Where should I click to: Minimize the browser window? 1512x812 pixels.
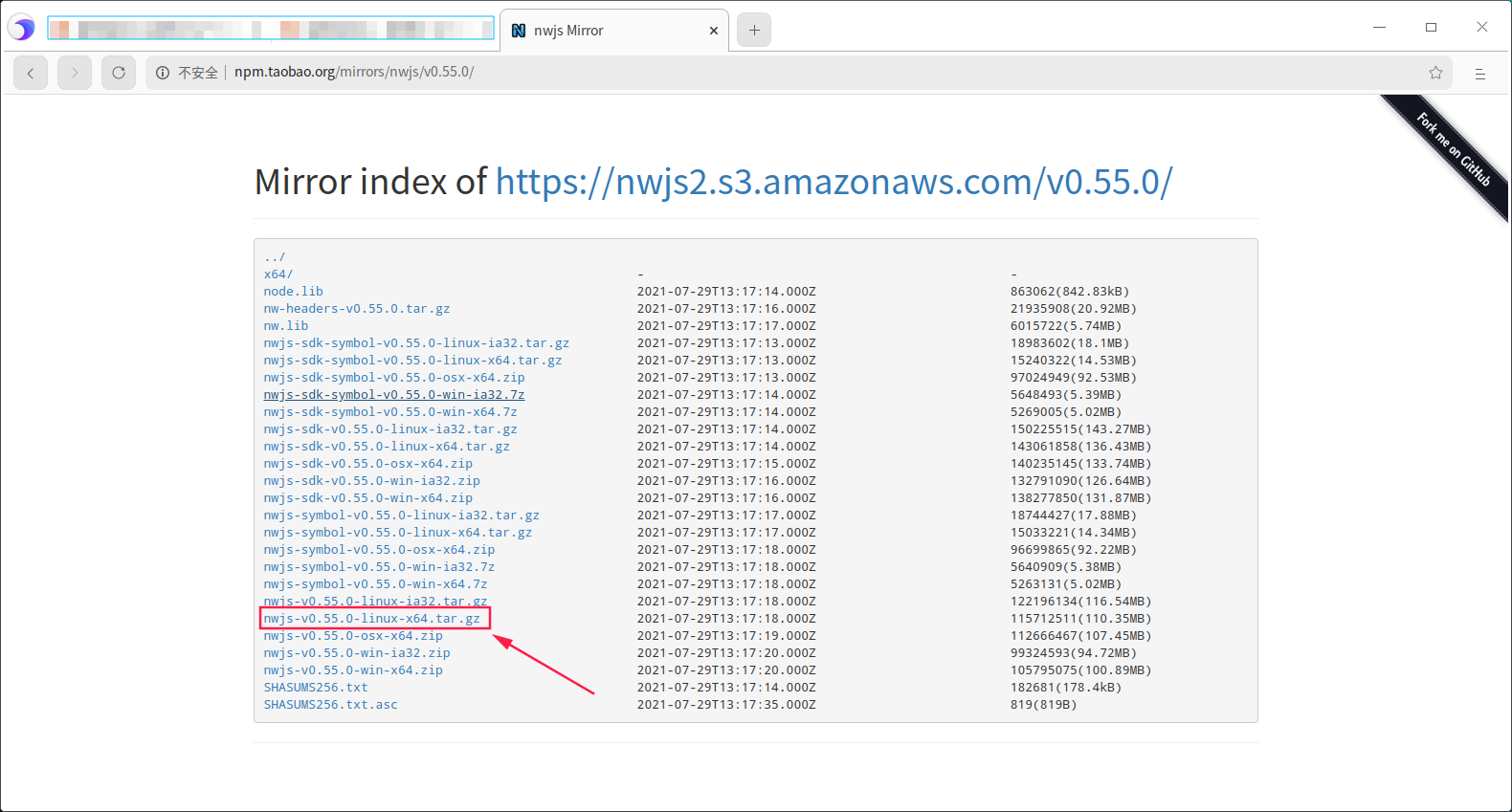click(x=1379, y=27)
